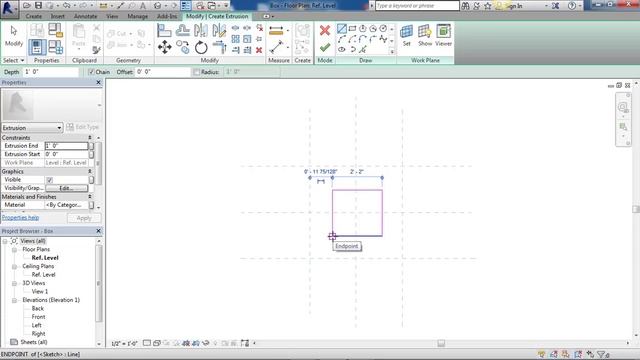Image resolution: width=640 pixels, height=360 pixels.
Task: Click the Offset input field
Action: click(x=162, y=72)
